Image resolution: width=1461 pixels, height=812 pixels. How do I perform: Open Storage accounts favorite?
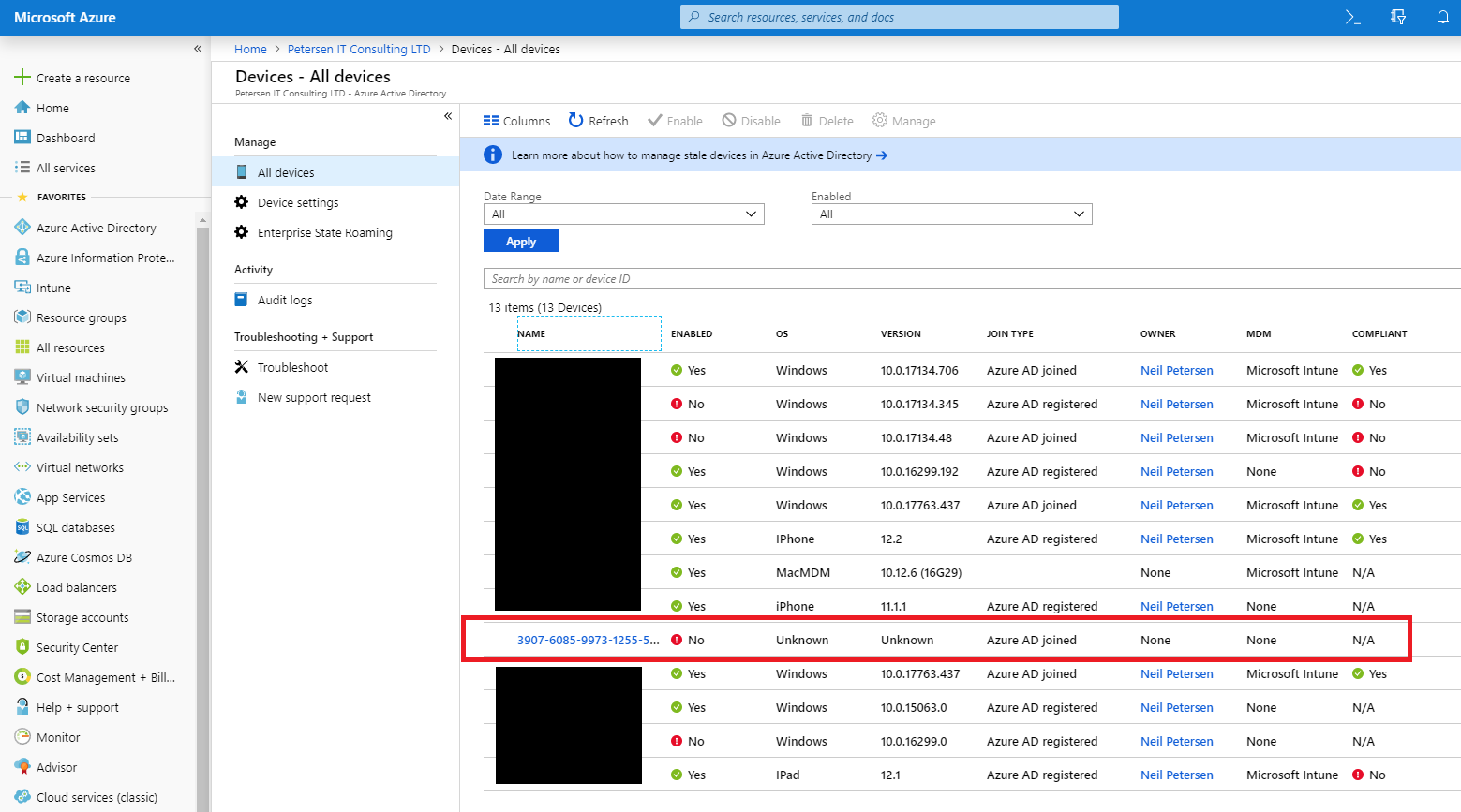pyautogui.click(x=82, y=617)
